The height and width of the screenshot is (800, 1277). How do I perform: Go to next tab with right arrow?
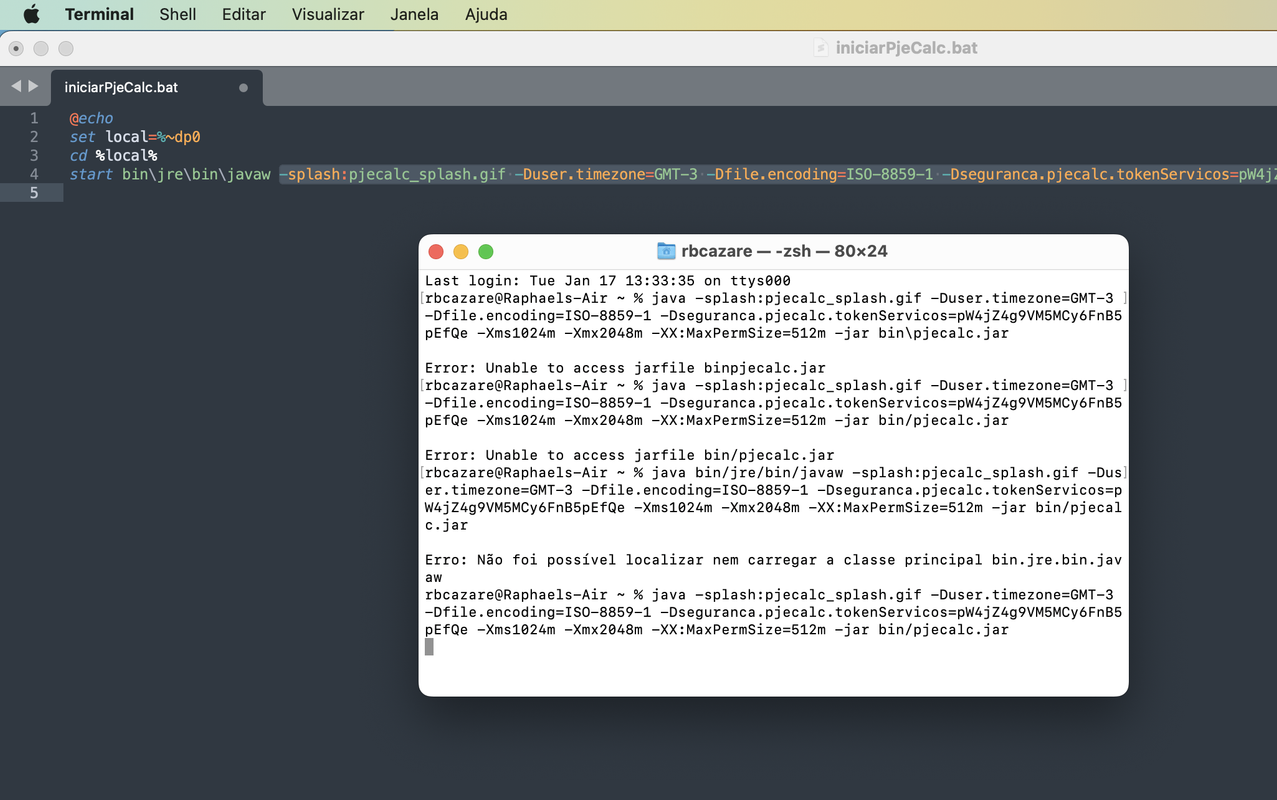(33, 87)
